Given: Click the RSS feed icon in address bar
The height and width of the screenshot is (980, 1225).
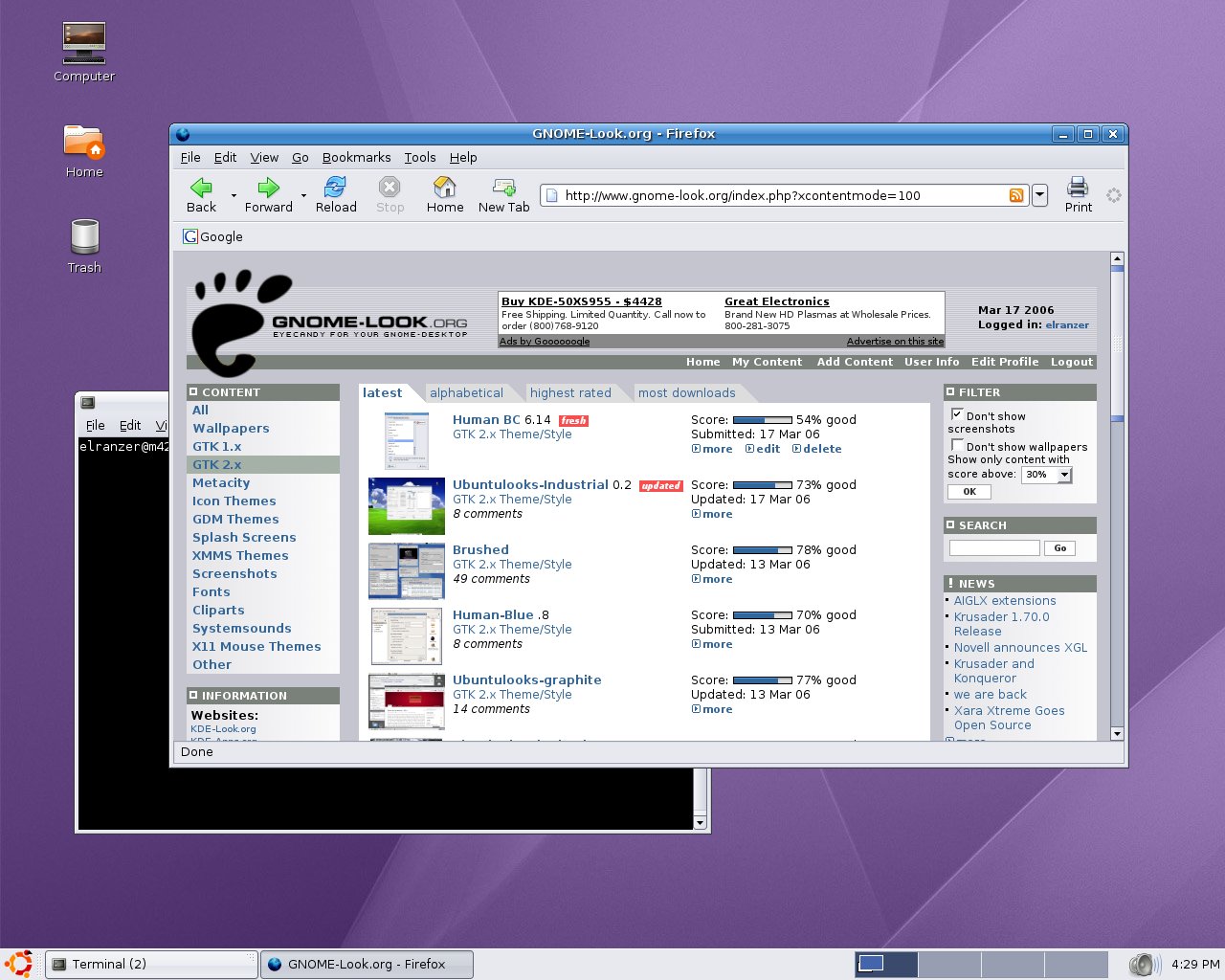Looking at the screenshot, I should click(x=1016, y=195).
